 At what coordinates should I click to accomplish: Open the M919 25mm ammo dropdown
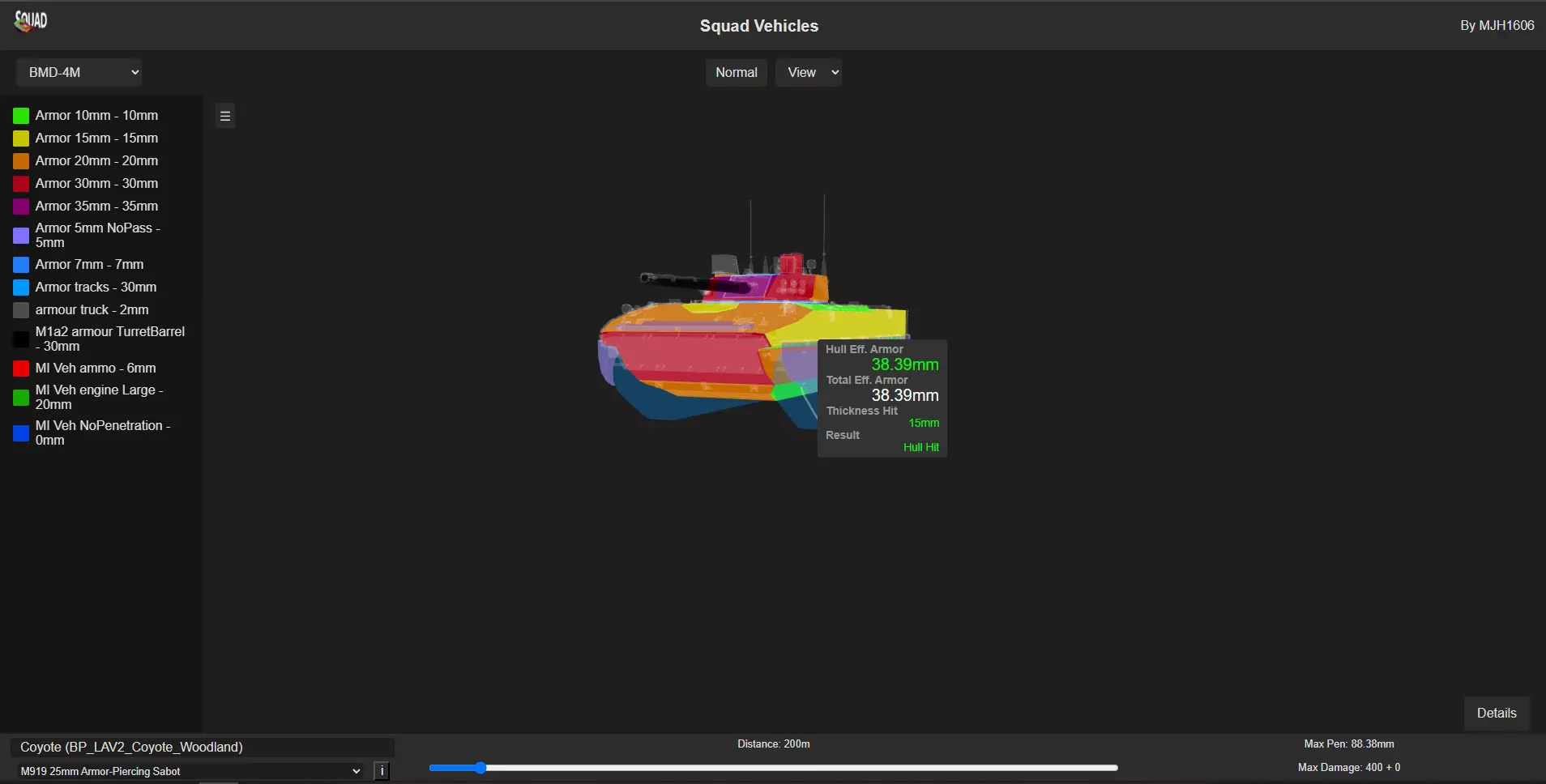(190, 771)
